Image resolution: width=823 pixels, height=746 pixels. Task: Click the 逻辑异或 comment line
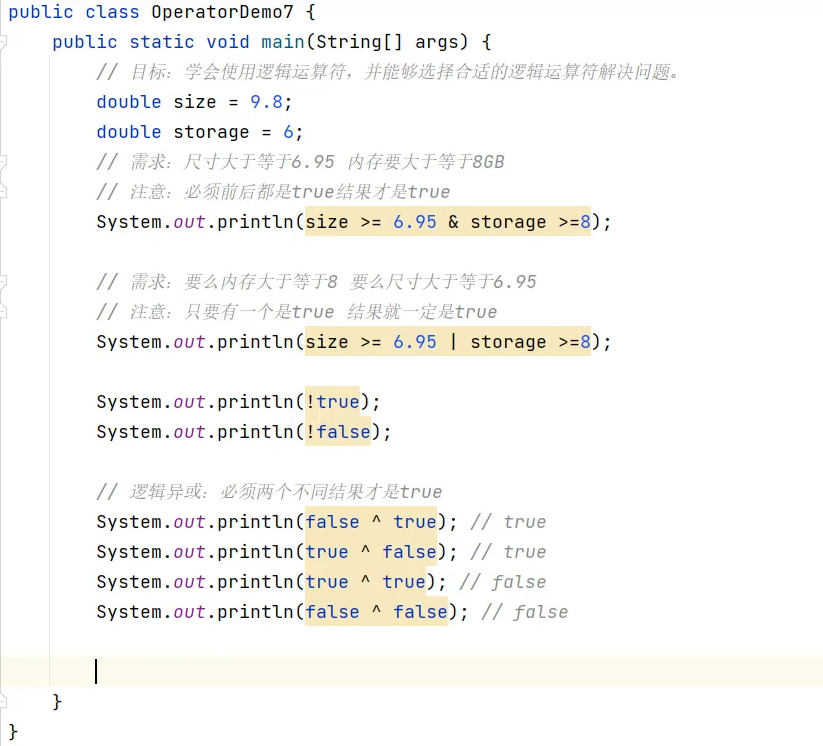(269, 491)
